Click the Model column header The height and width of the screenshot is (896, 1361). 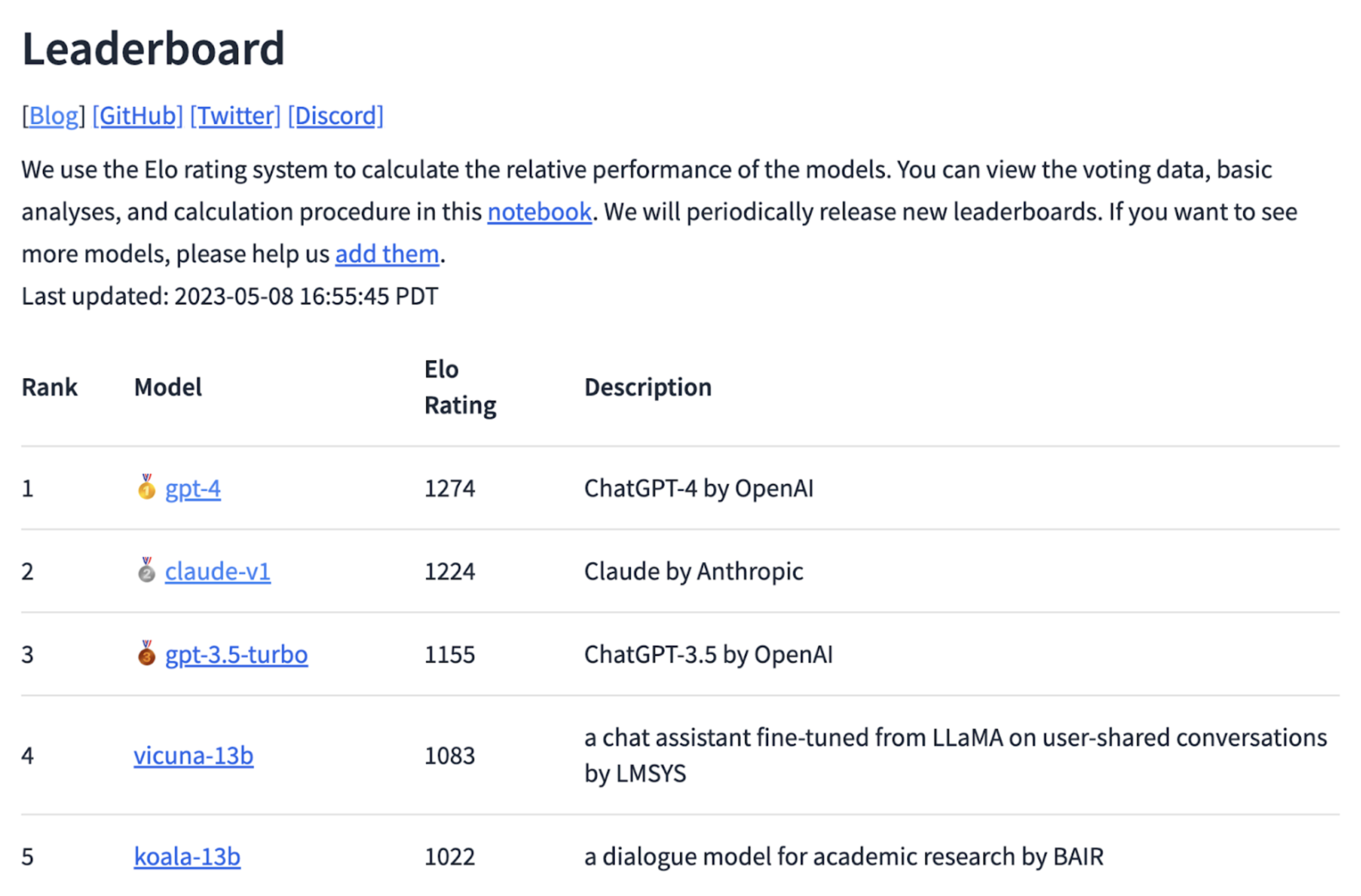click(x=168, y=387)
